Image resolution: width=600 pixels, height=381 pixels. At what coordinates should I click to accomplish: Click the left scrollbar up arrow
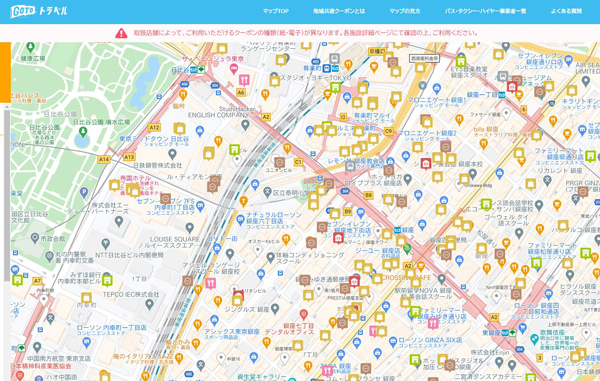coord(7,106)
